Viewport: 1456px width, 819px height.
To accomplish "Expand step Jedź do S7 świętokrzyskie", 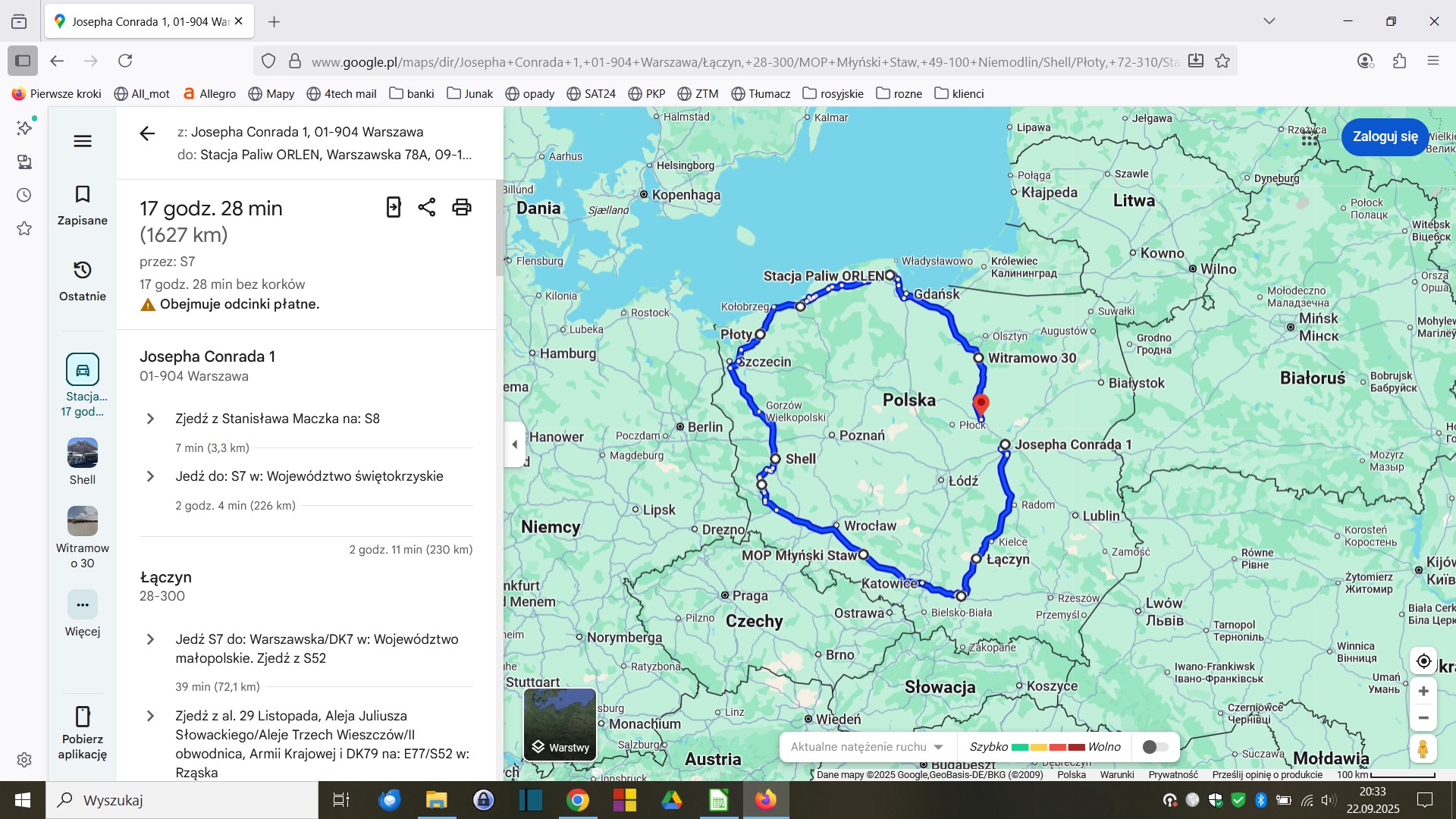I will pyautogui.click(x=150, y=476).
